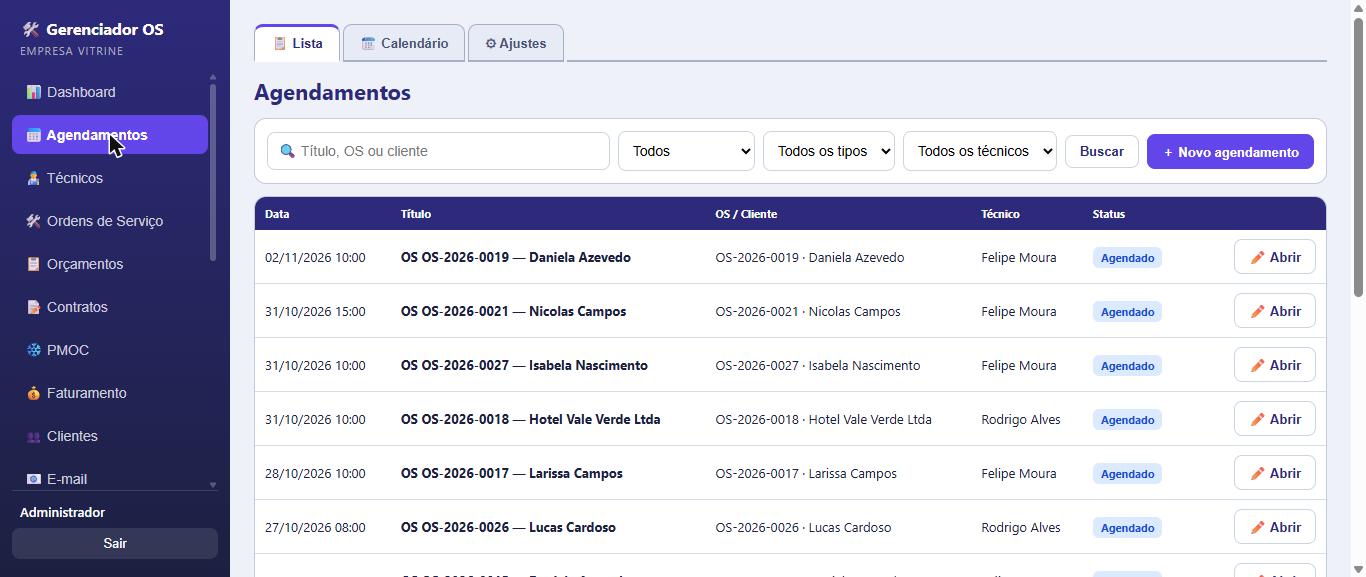
Task: Click the Data column header
Action: pyautogui.click(x=277, y=214)
